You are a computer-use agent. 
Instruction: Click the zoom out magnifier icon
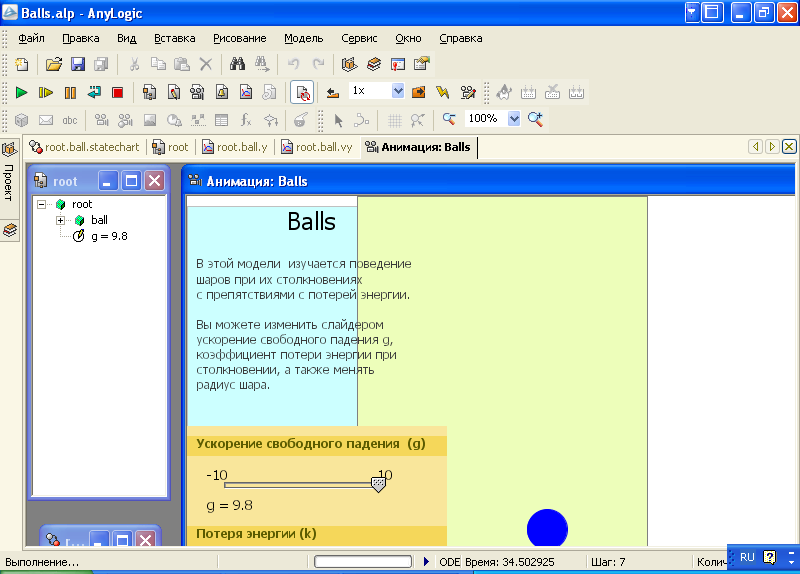click(x=449, y=119)
